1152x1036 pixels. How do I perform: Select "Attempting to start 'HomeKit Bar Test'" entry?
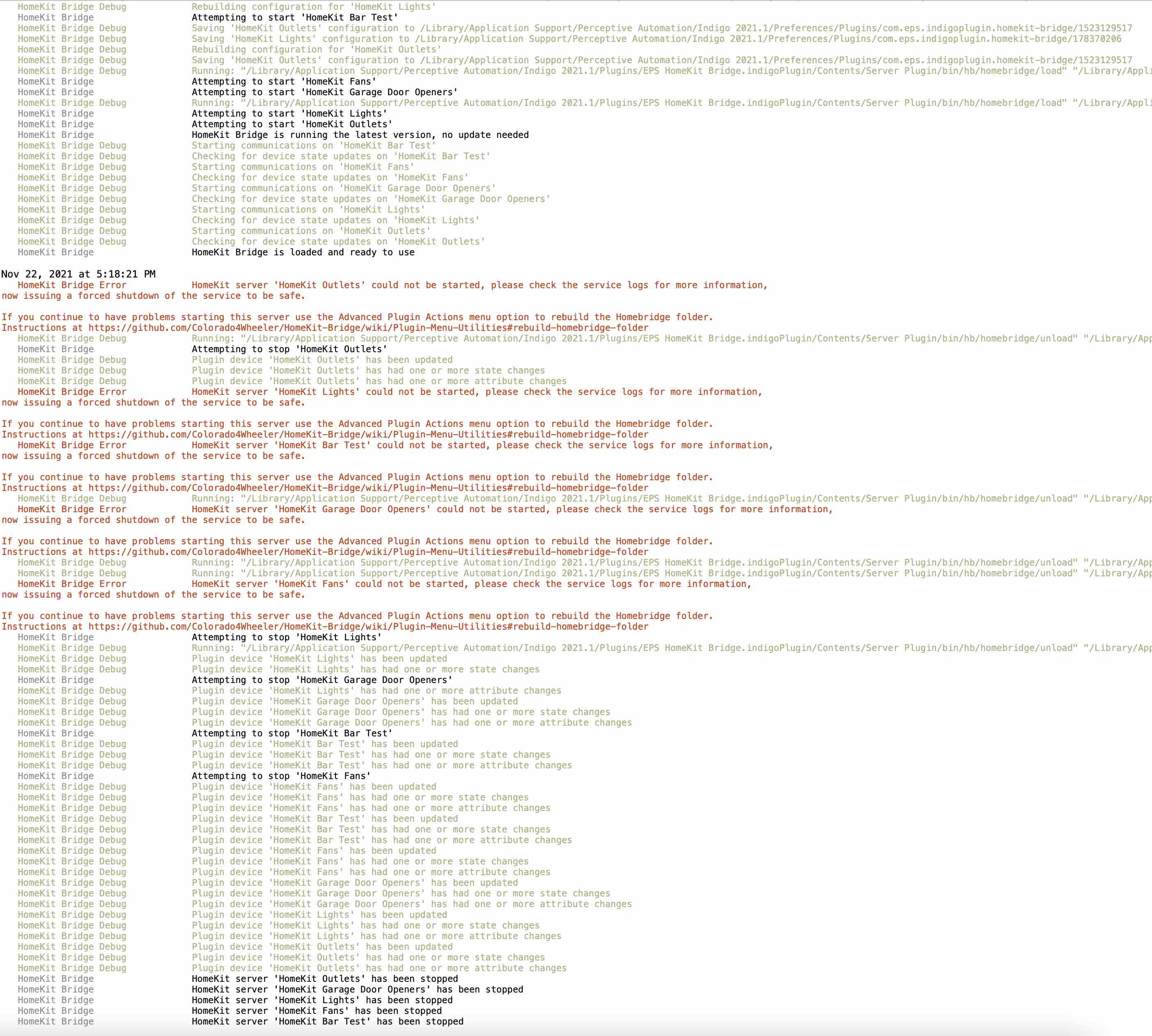click(295, 18)
